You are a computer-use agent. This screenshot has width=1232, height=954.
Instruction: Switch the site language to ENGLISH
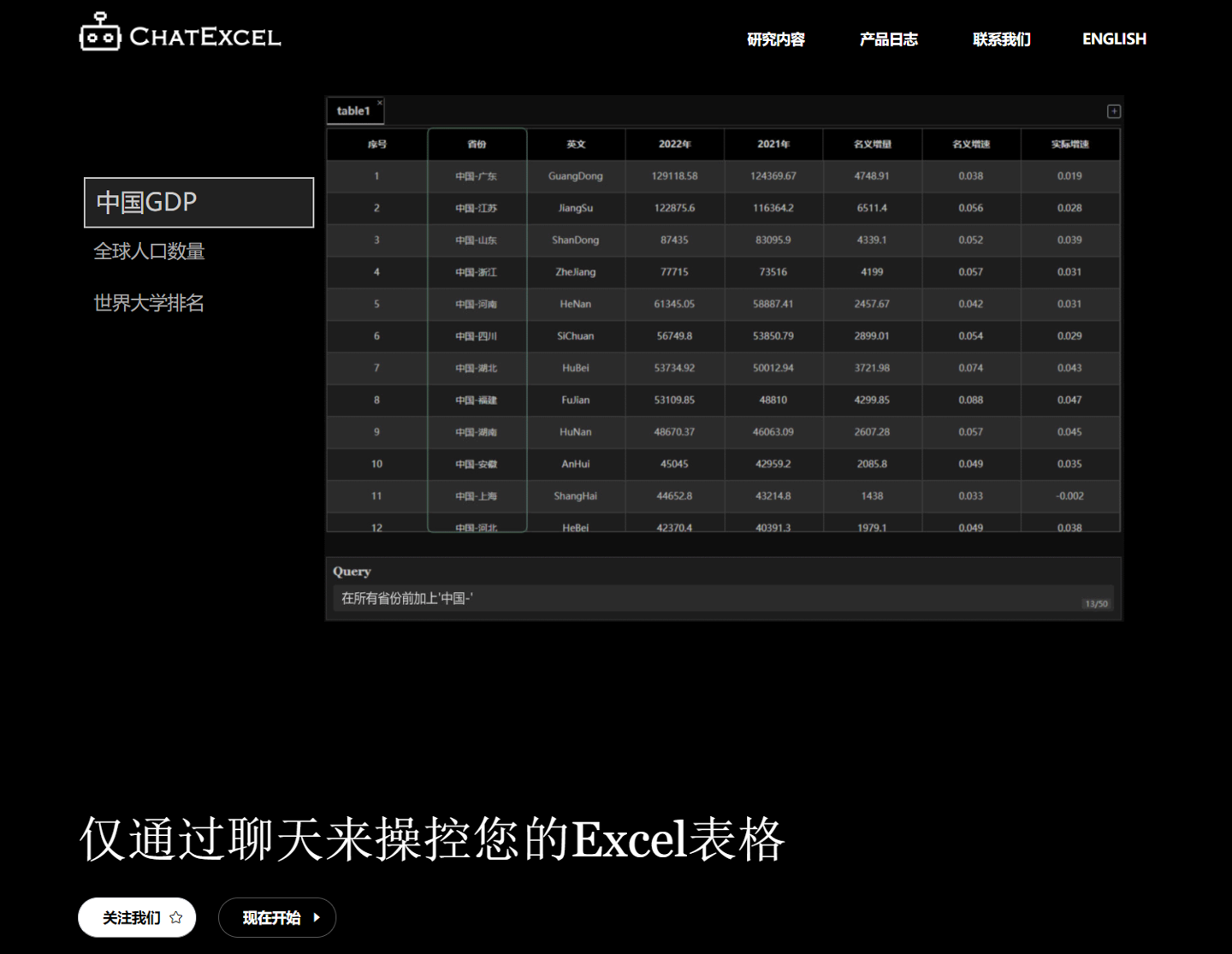(1114, 39)
